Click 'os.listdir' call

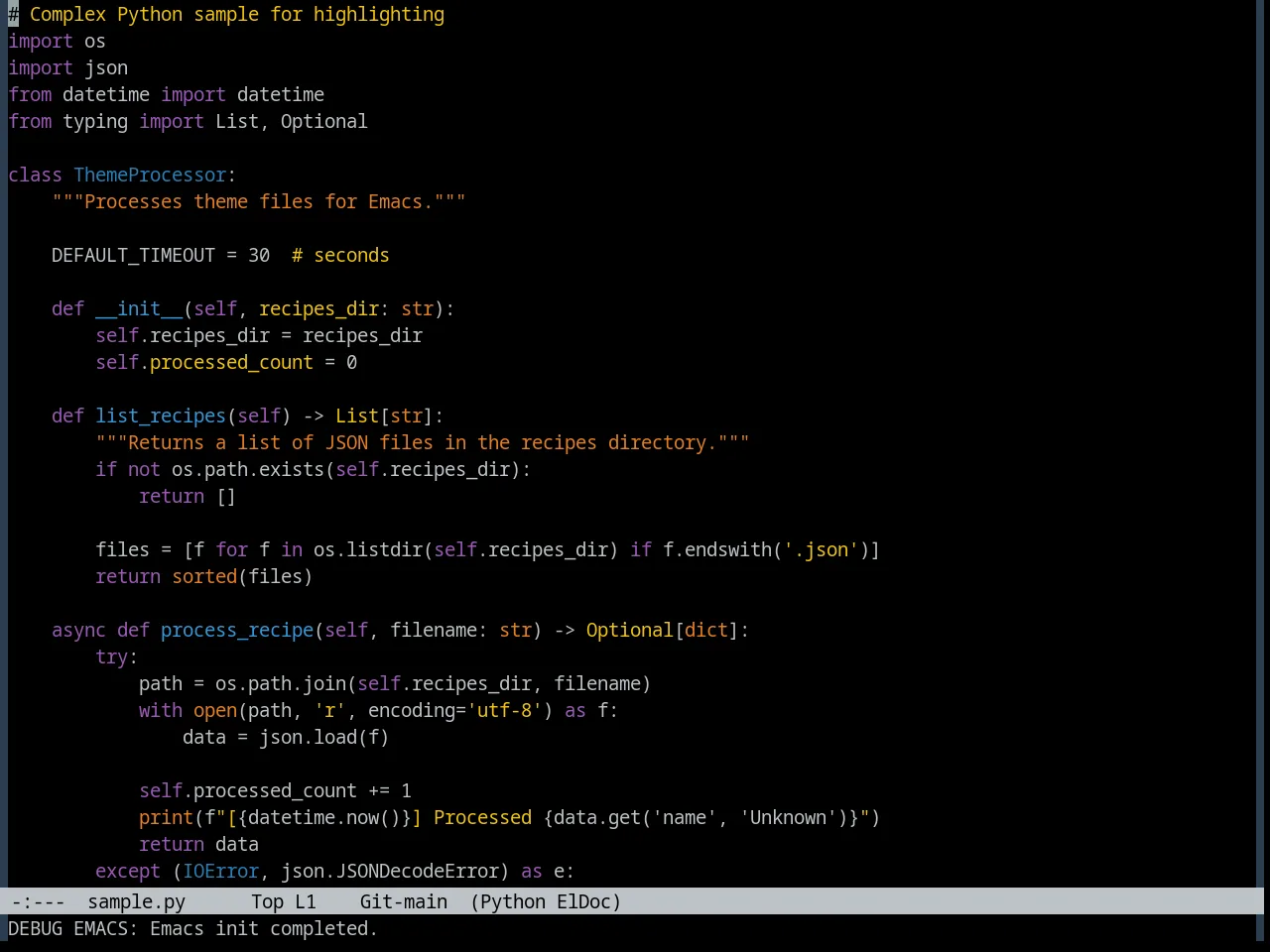368,549
